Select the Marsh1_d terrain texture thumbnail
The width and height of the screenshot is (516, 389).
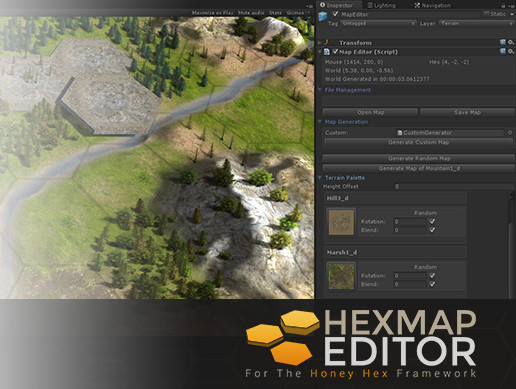(x=341, y=276)
